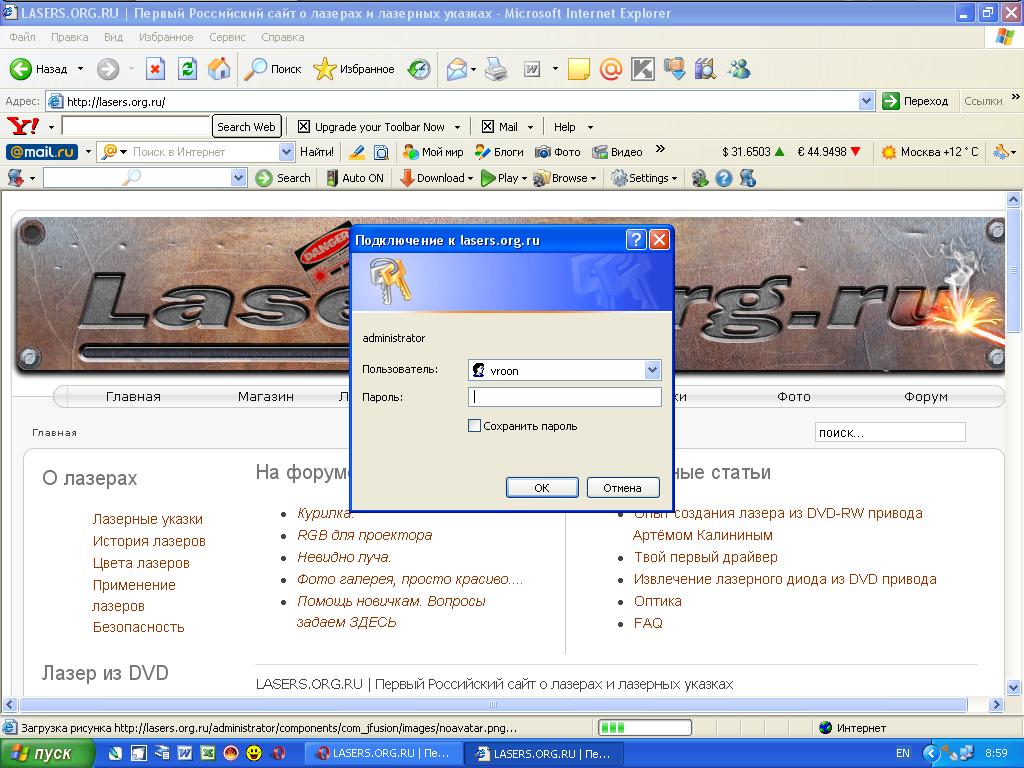Image resolution: width=1024 pixels, height=768 pixels.
Task: Open the Магазин site tab
Action: click(x=266, y=396)
